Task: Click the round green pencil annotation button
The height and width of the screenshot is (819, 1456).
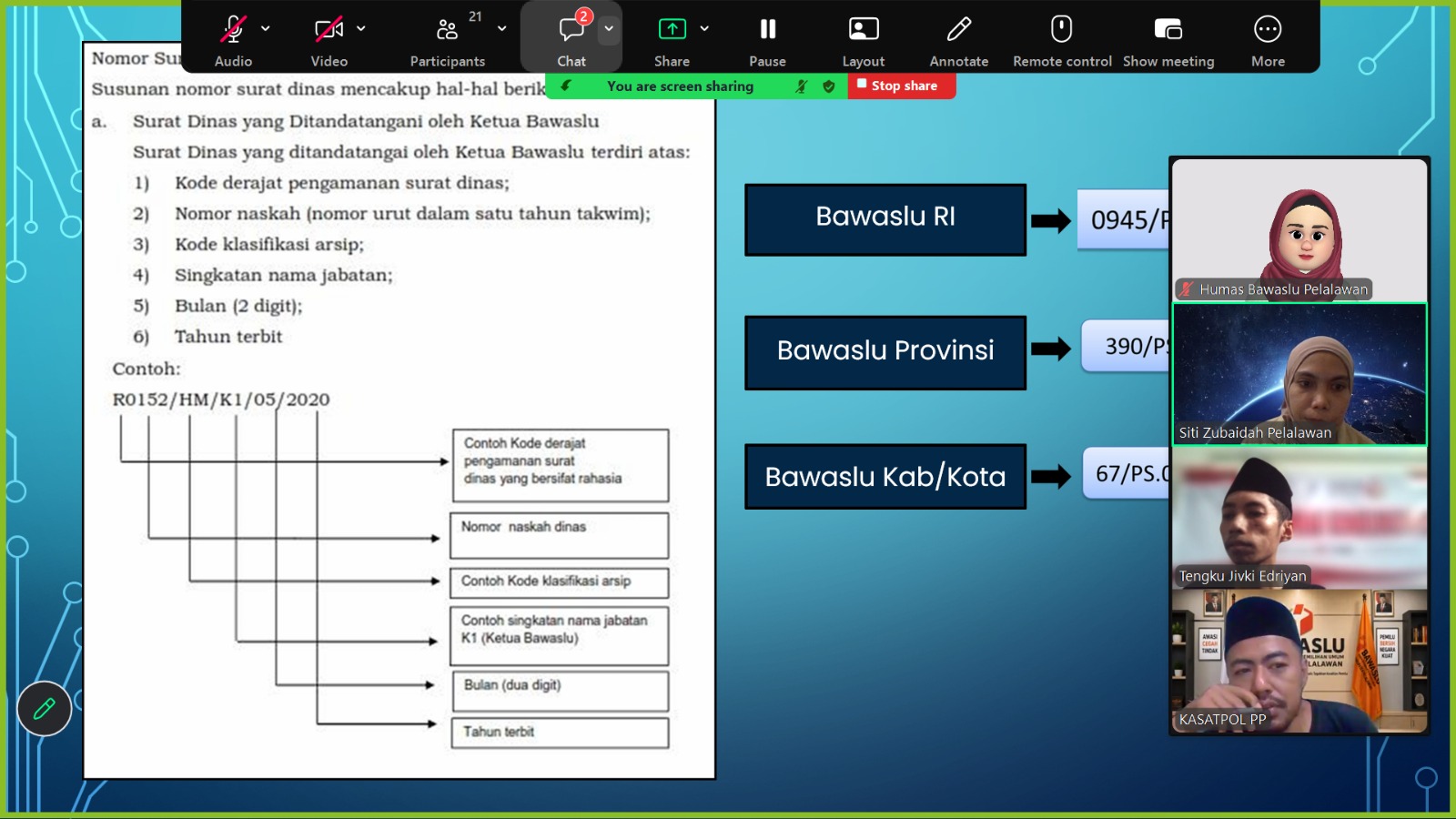Action: (x=44, y=709)
